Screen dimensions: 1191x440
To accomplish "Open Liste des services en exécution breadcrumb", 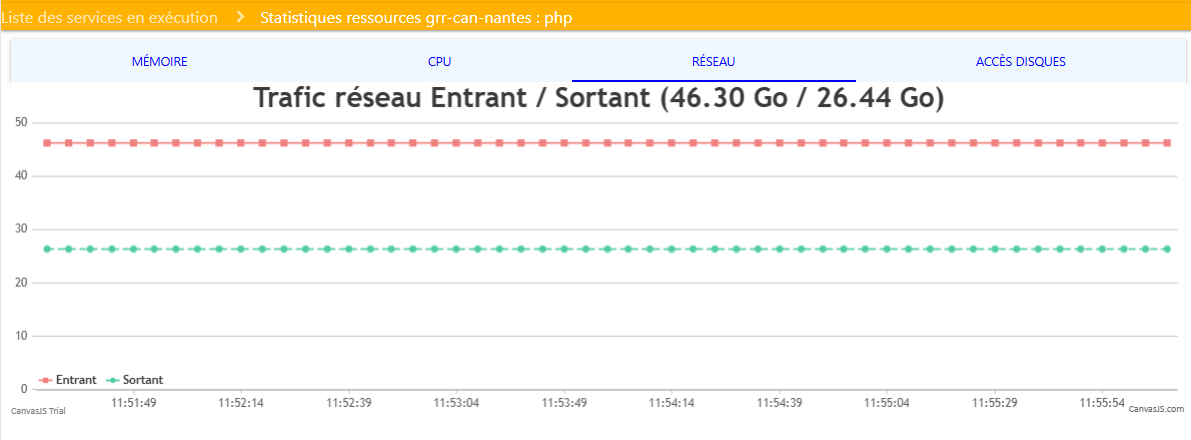I will pyautogui.click(x=109, y=18).
